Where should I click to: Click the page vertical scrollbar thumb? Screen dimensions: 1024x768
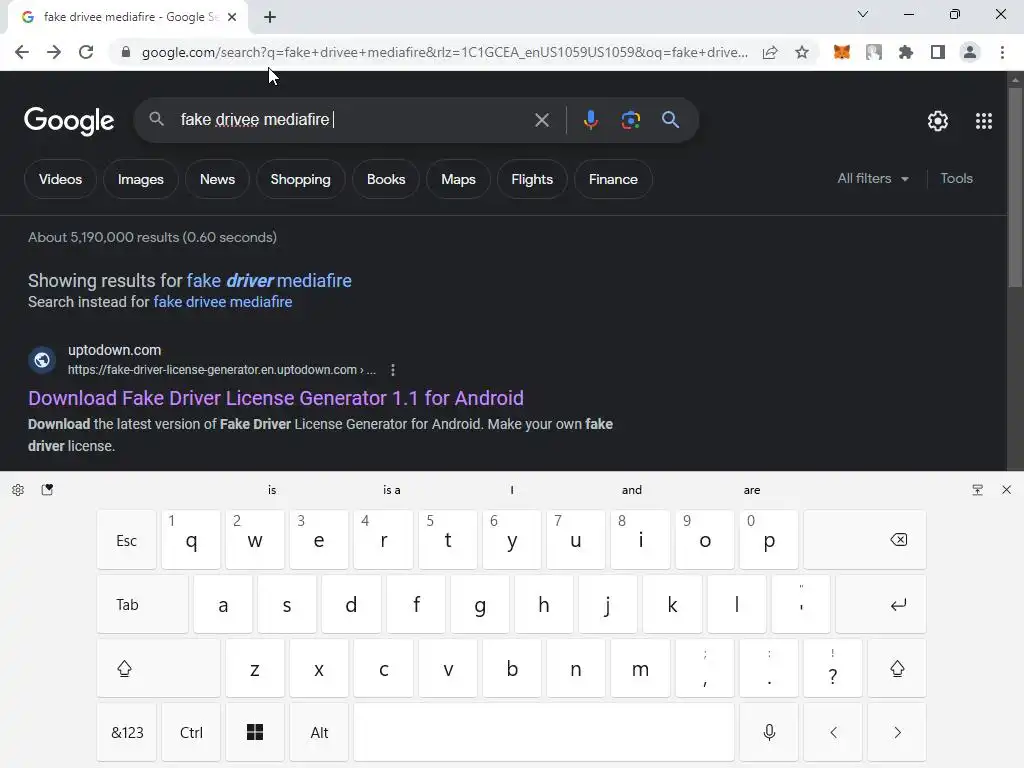pos(1015,186)
